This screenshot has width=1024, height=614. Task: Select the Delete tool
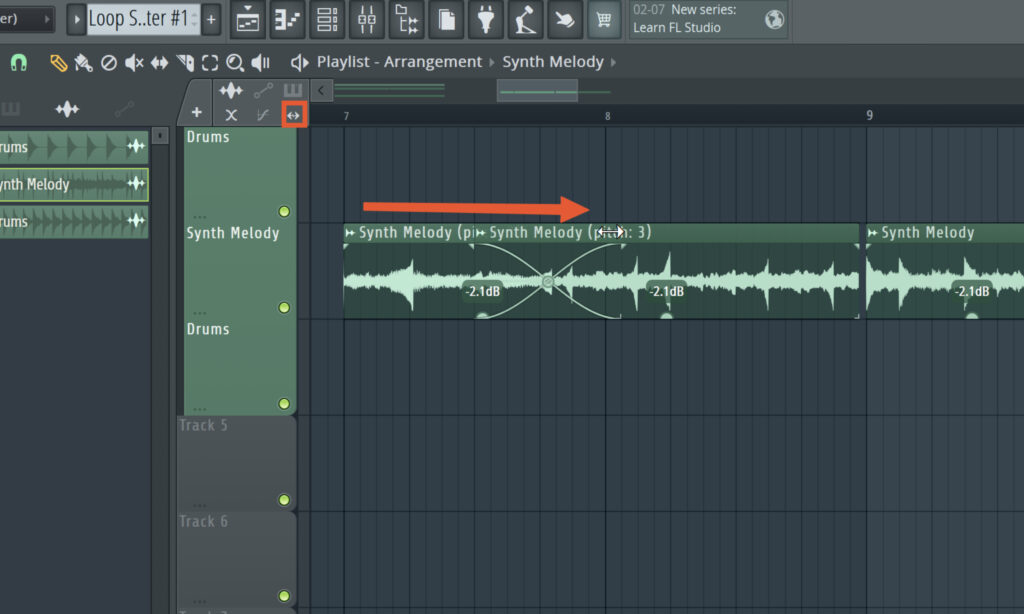click(109, 63)
